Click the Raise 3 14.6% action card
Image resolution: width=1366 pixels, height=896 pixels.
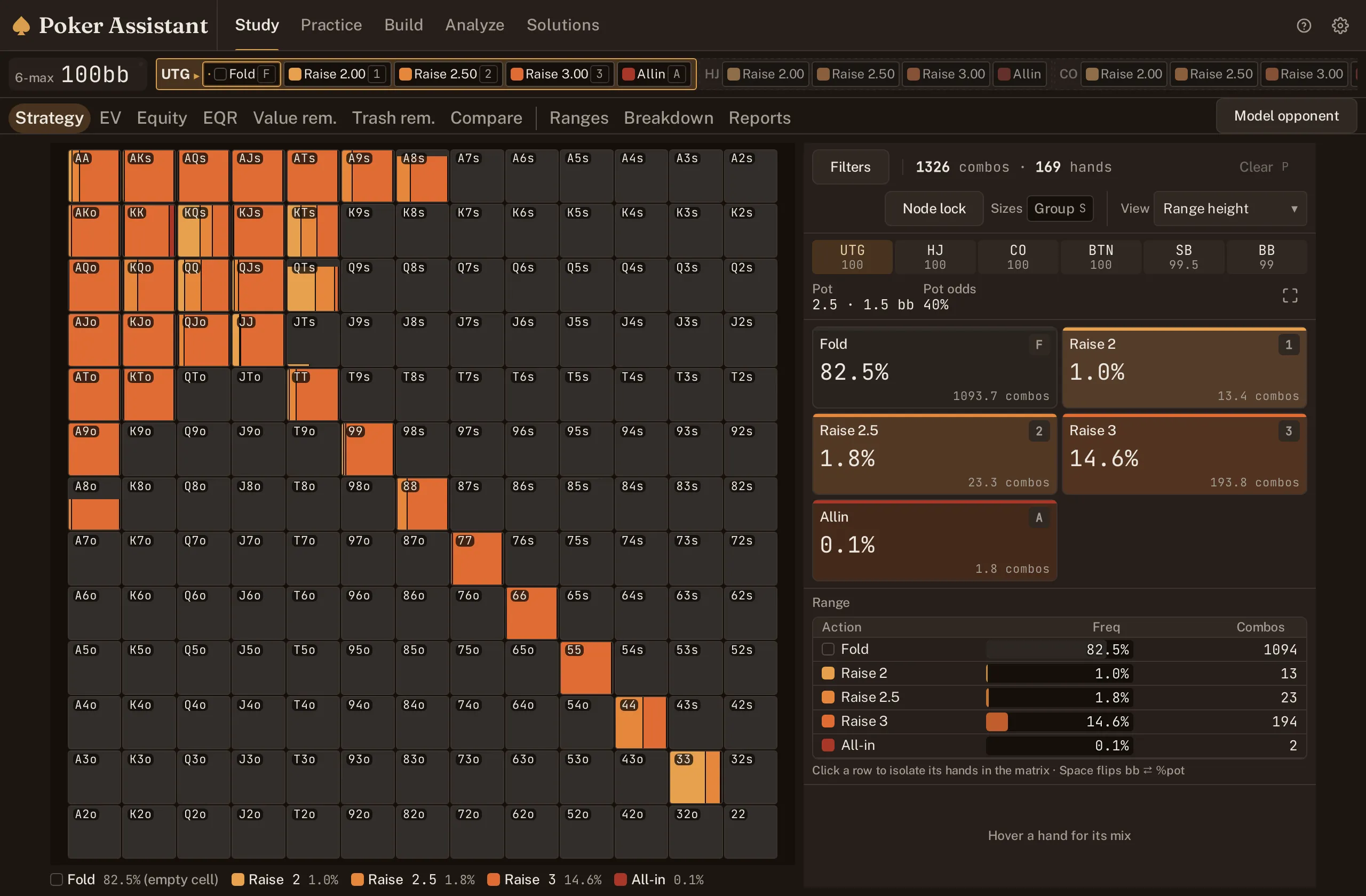tap(1184, 454)
